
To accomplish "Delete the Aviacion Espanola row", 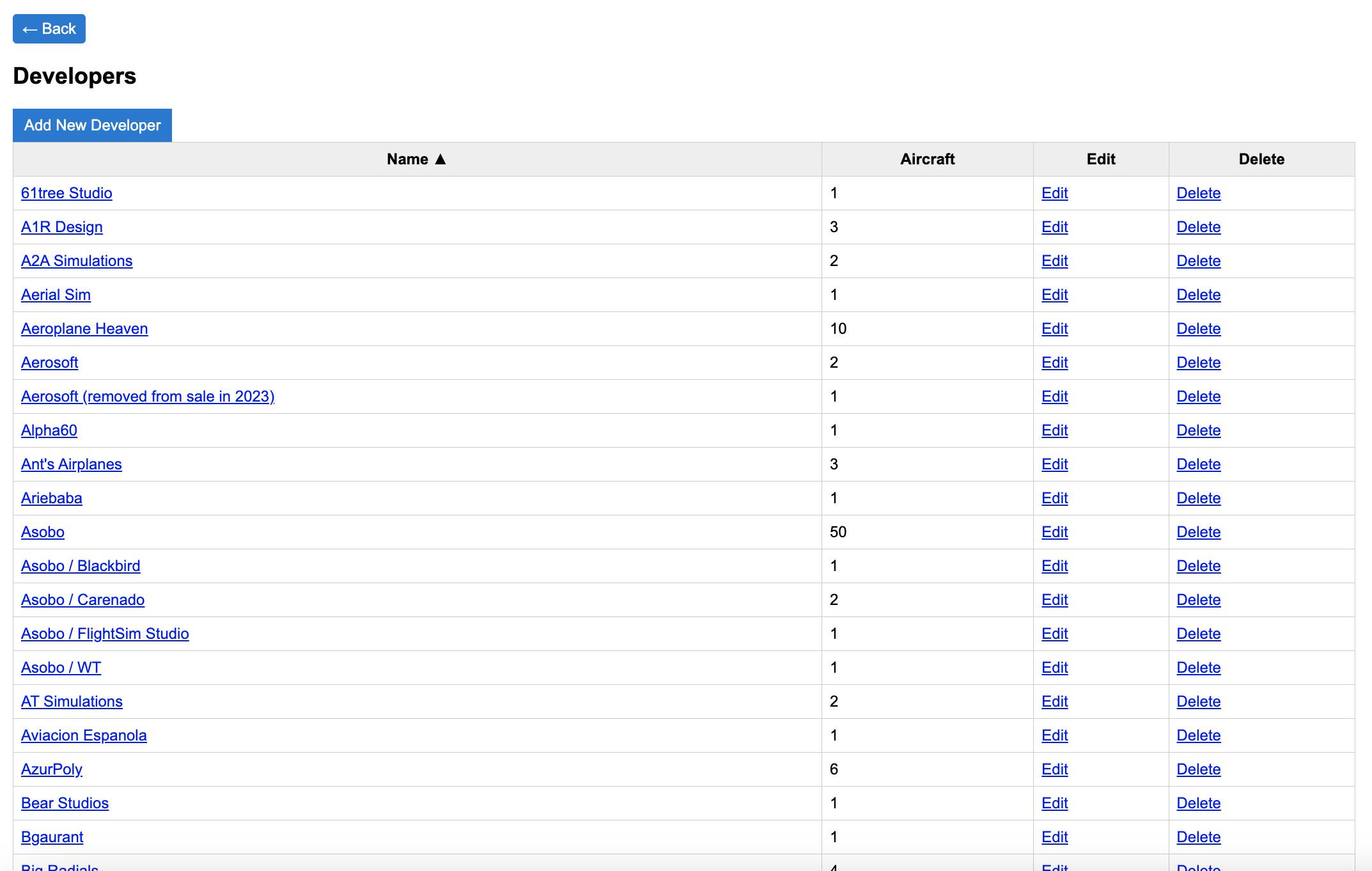I will click(1198, 735).
